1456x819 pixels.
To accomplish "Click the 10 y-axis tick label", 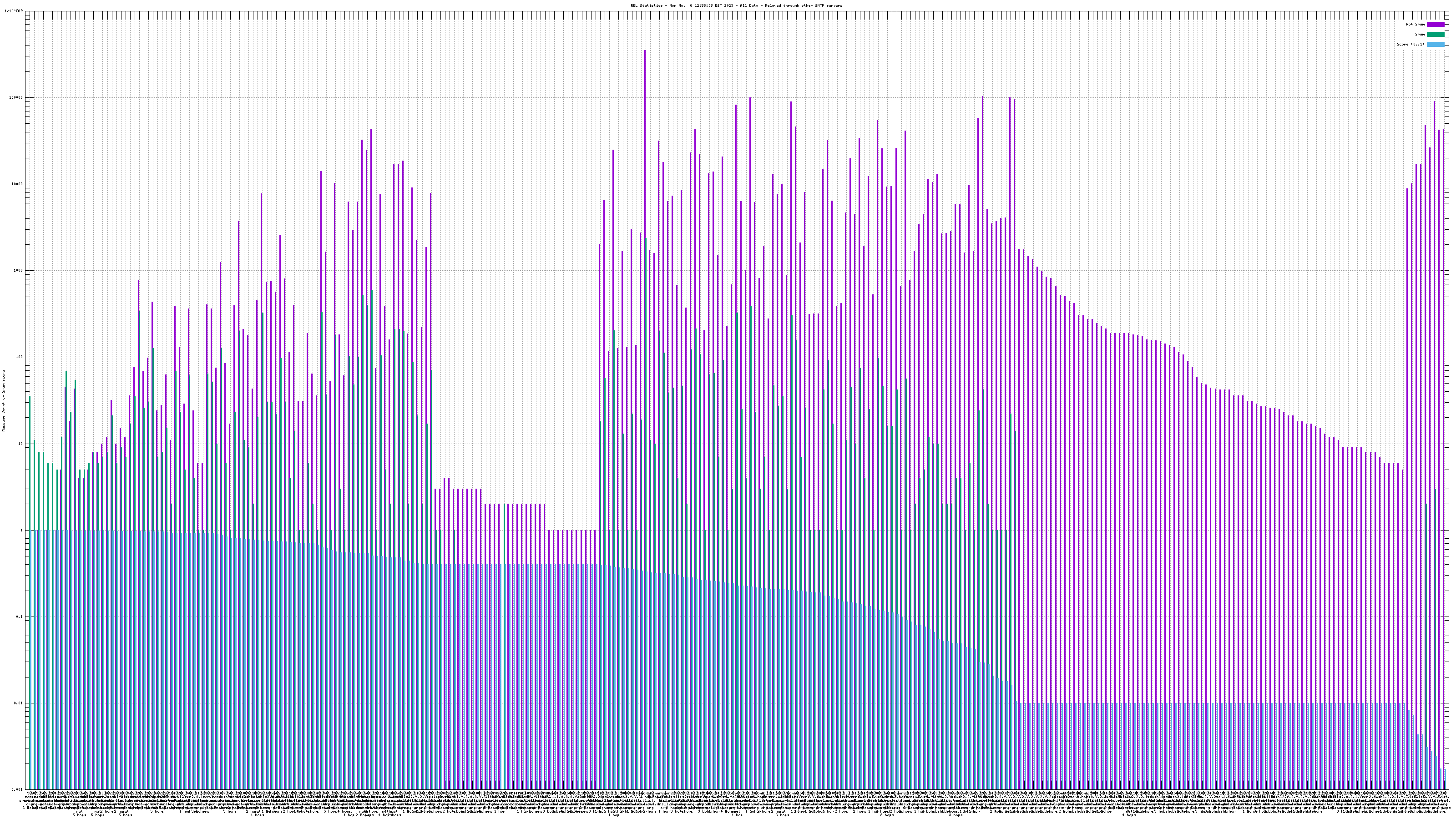I will 21,444.
